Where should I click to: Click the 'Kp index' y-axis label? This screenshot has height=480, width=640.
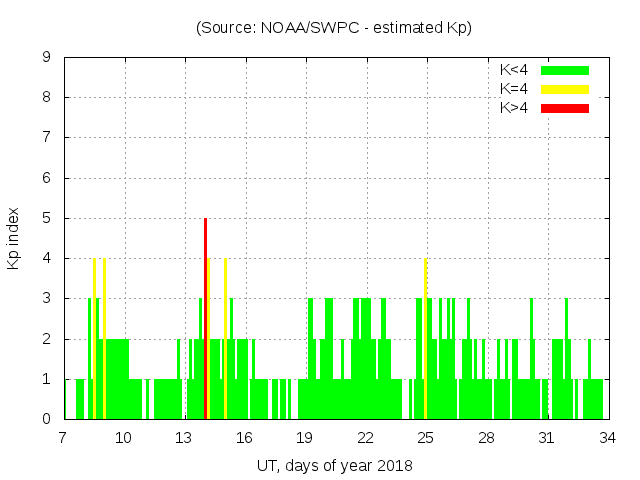(x=14, y=238)
